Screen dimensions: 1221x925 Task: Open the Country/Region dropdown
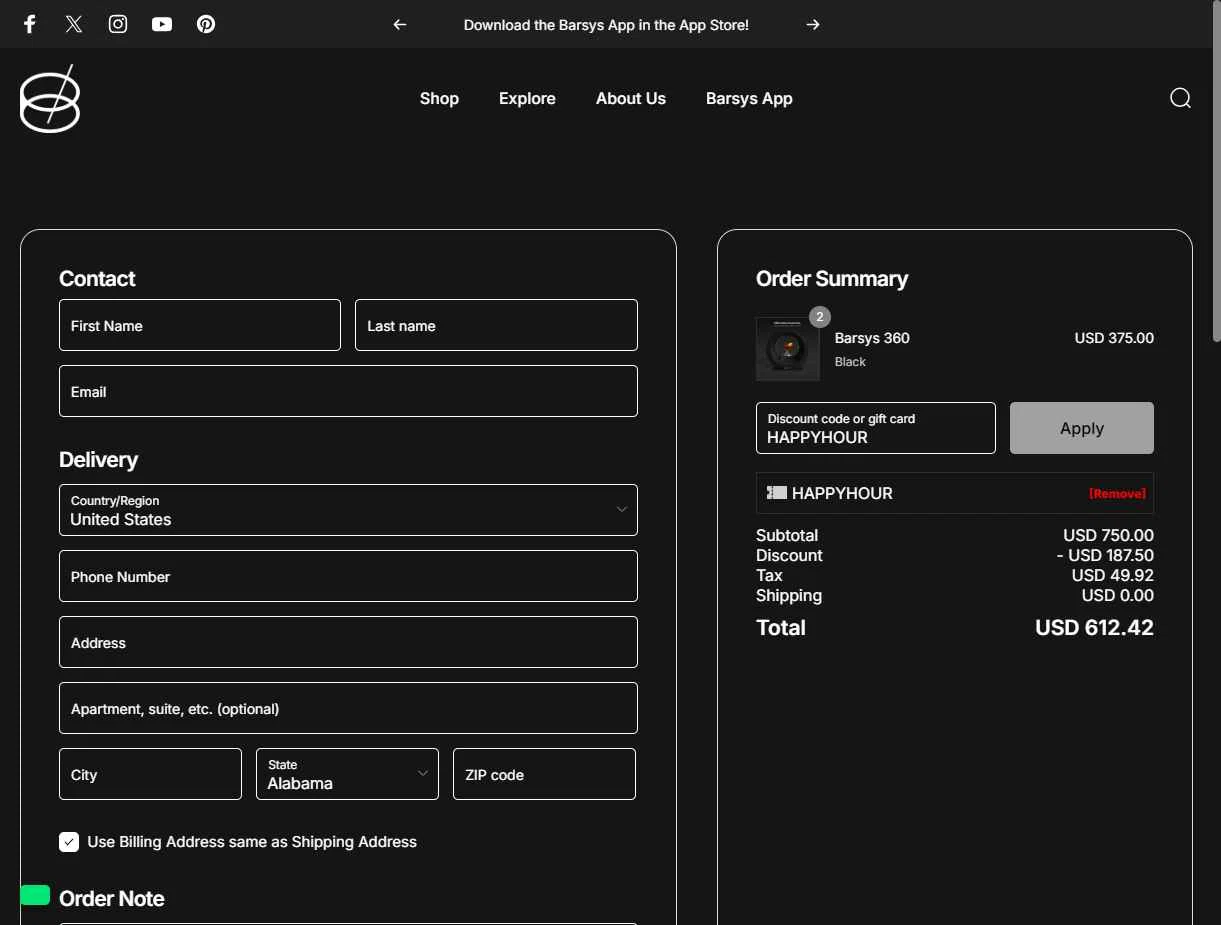[348, 510]
